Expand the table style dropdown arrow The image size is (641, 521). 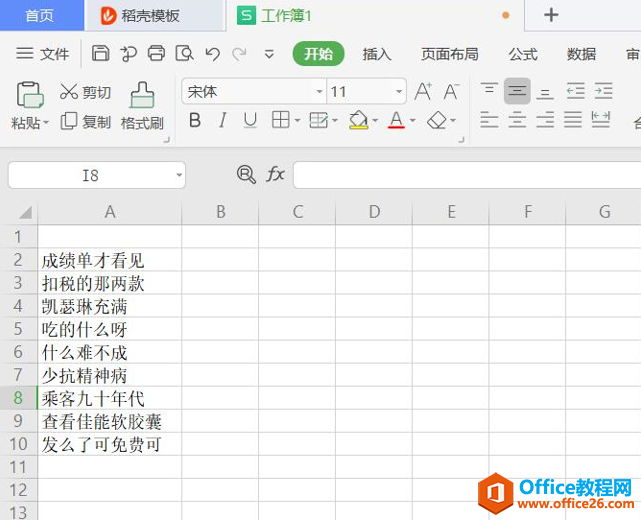pyautogui.click(x=335, y=121)
